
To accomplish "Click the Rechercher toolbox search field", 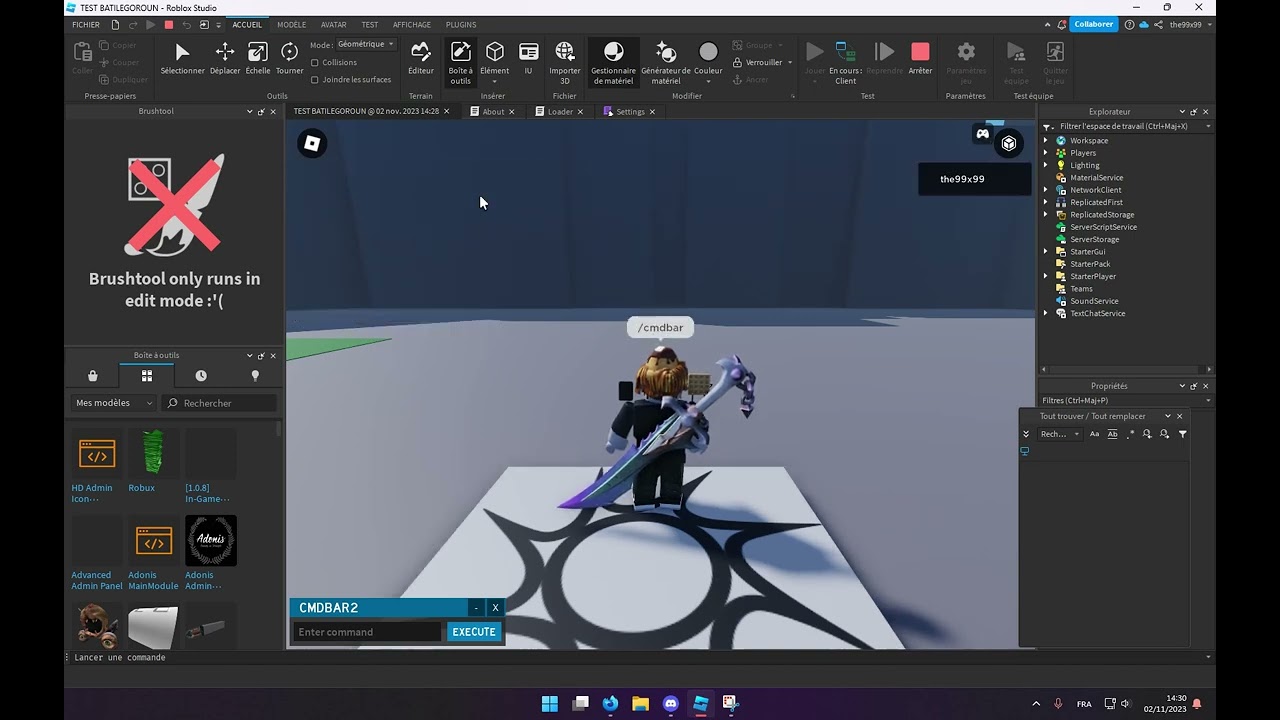I will coord(220,403).
